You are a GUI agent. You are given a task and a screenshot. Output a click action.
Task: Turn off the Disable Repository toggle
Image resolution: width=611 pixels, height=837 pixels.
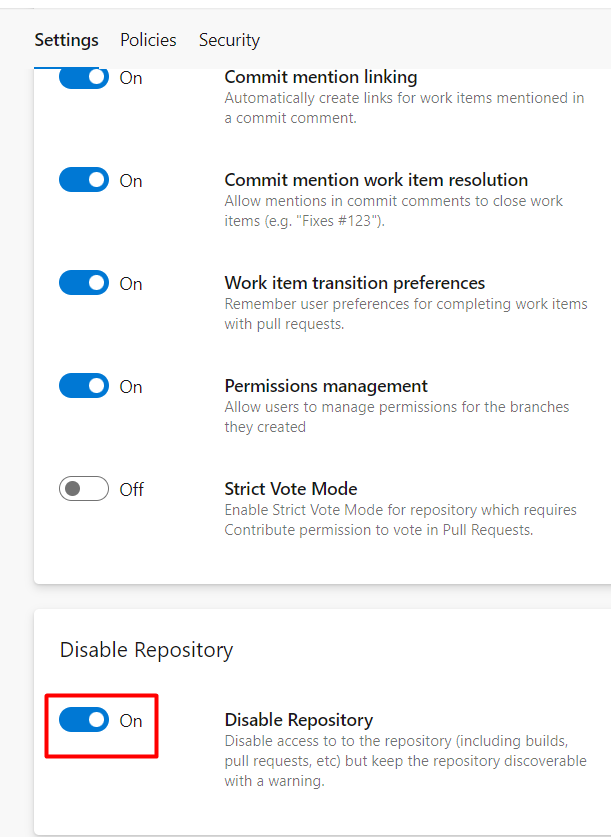pos(84,720)
